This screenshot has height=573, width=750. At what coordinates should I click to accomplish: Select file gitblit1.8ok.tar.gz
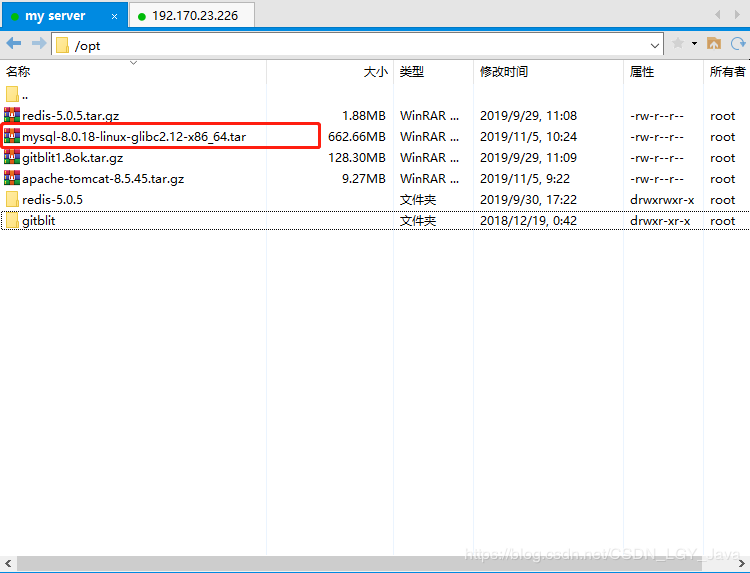72,158
